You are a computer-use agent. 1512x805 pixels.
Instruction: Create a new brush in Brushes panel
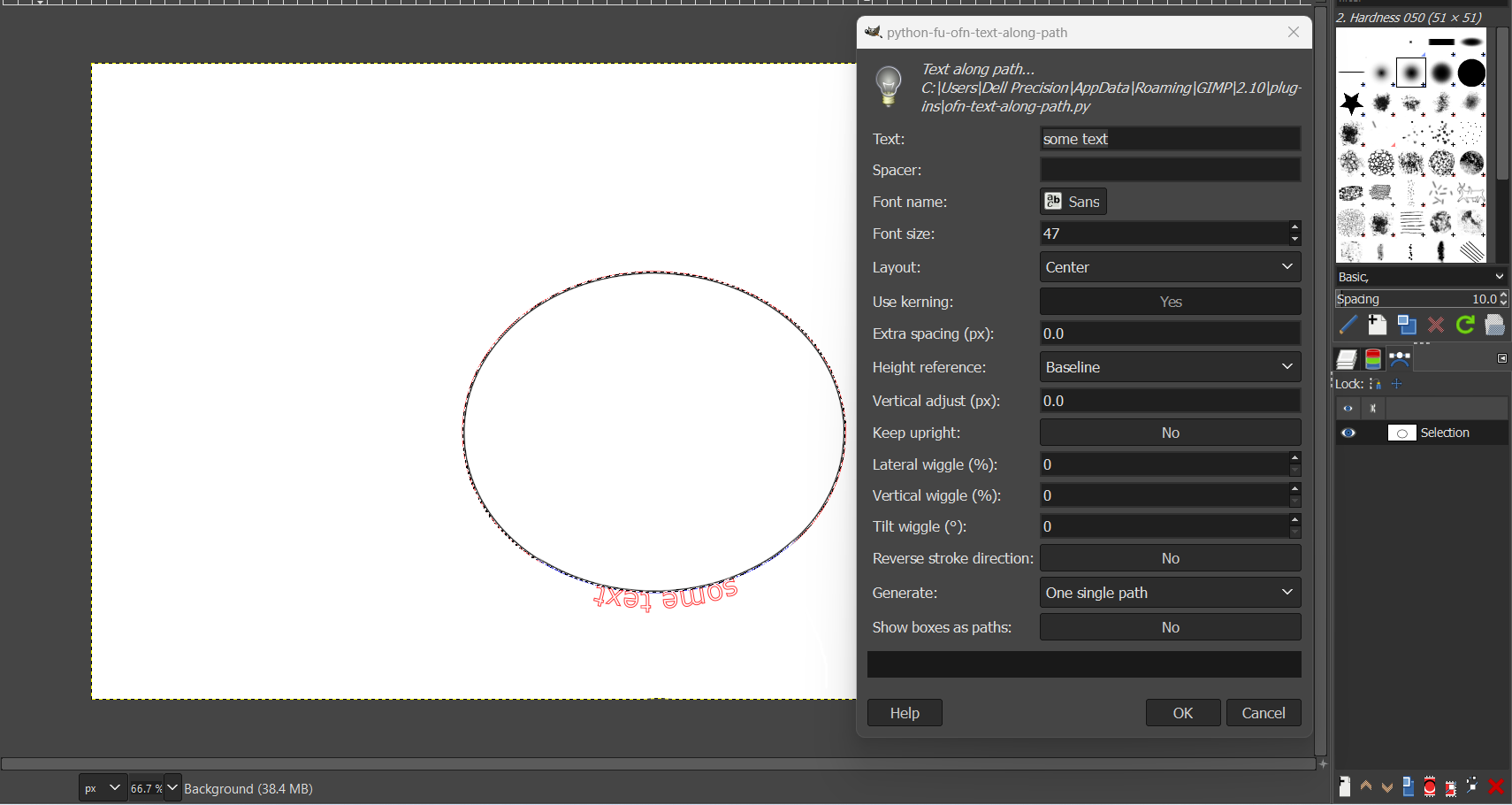1378,326
